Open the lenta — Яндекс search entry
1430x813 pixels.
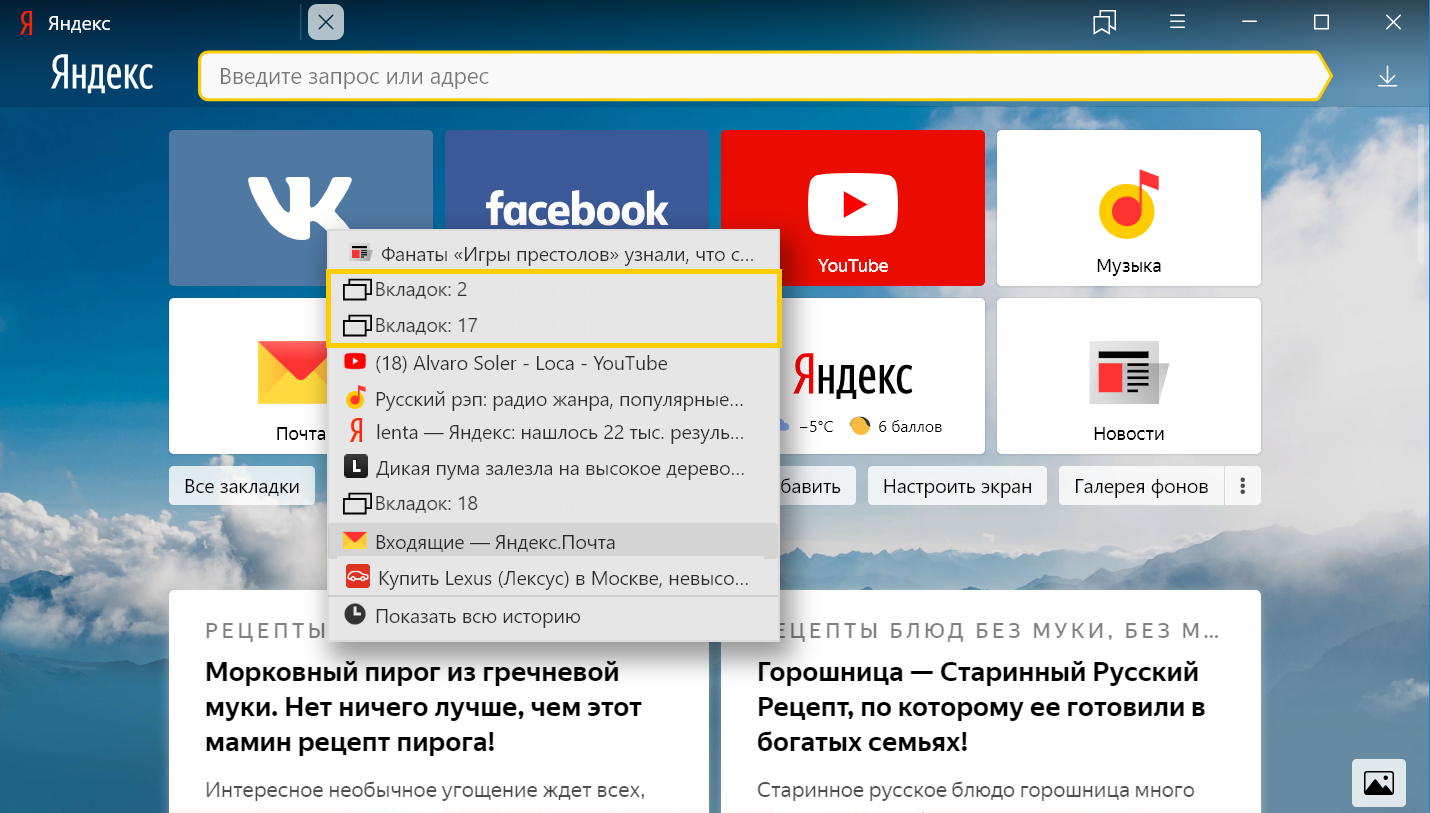click(x=553, y=433)
